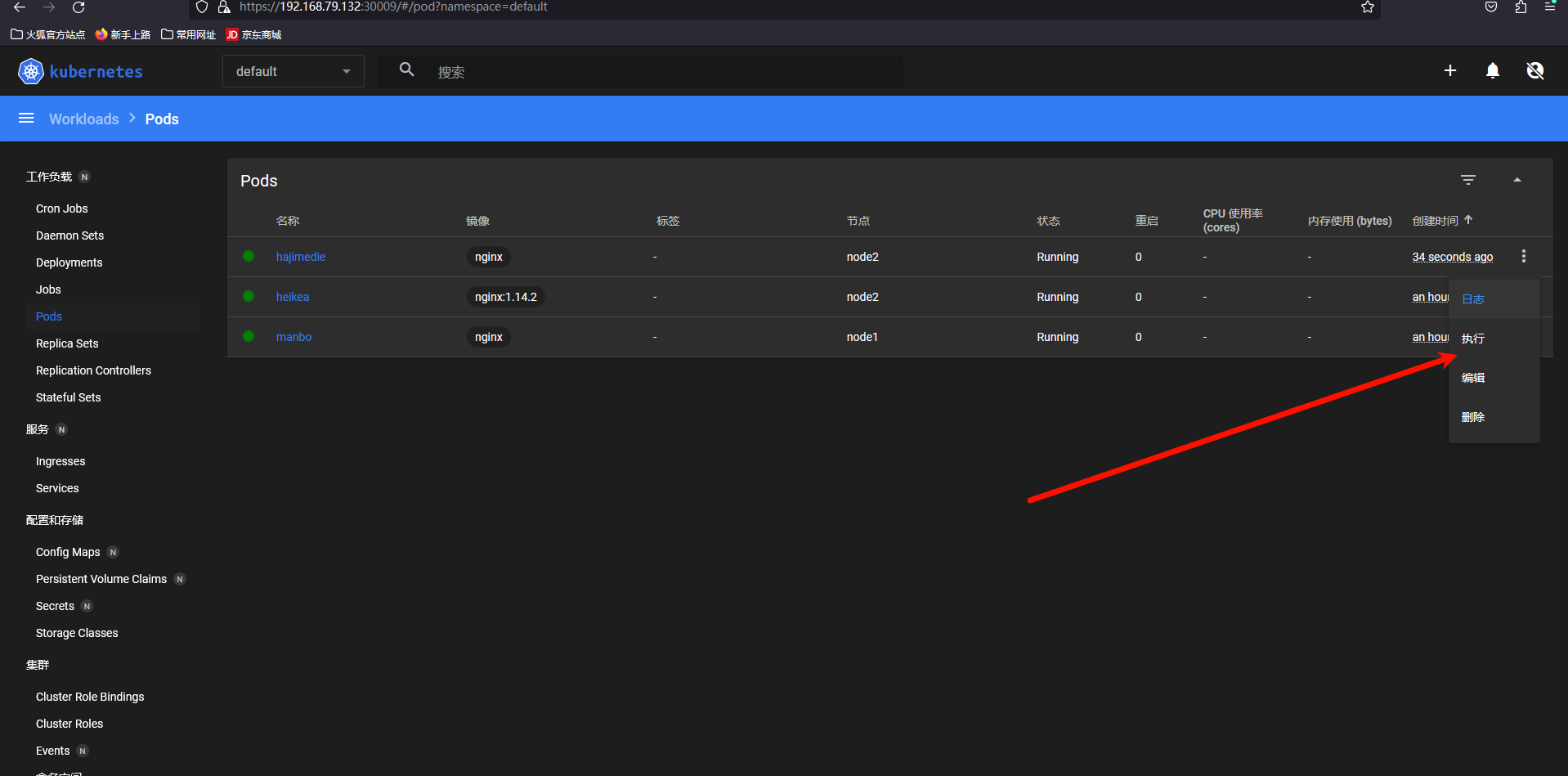Open the manbo pod link
This screenshot has height=776, width=1568.
pyautogui.click(x=293, y=337)
